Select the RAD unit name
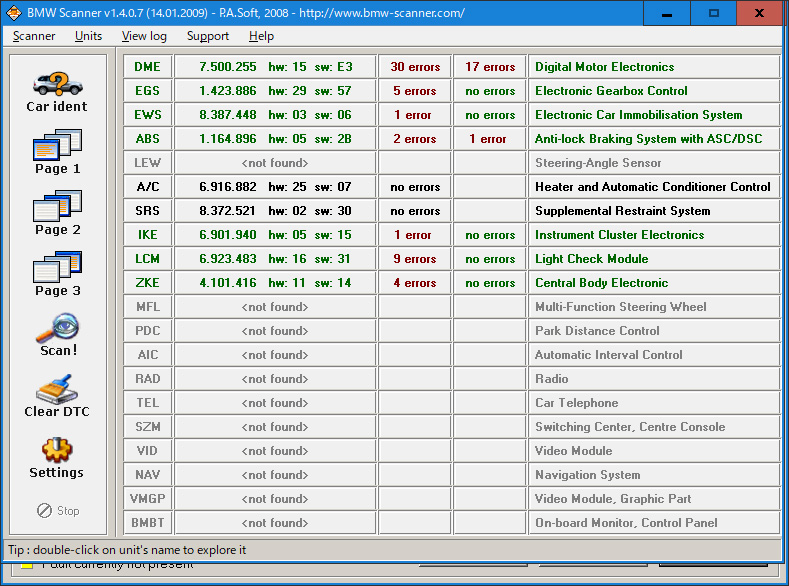Image resolution: width=789 pixels, height=586 pixels. tap(148, 379)
